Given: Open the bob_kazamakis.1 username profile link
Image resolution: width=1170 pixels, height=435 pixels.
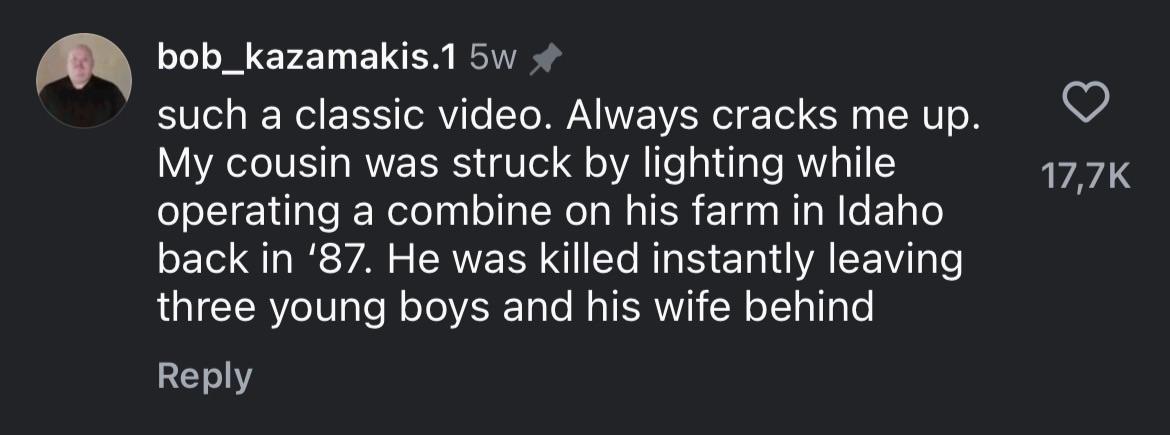Looking at the screenshot, I should point(307,61).
